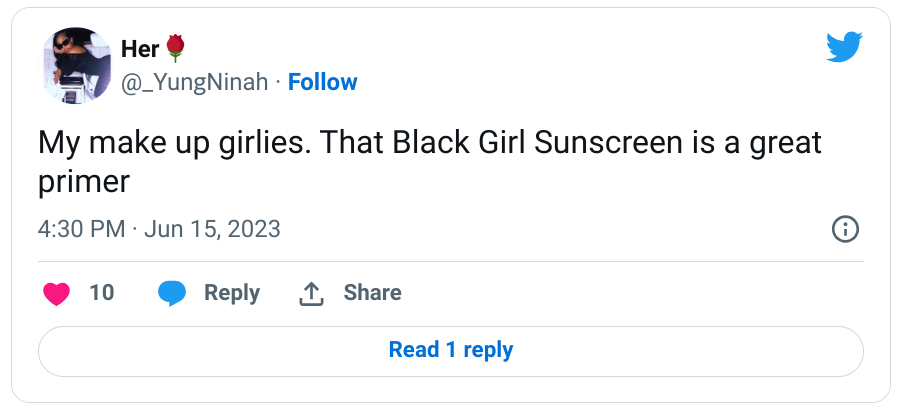Click the Read 1 reply button
Screen dimensions: 903x408
point(451,351)
